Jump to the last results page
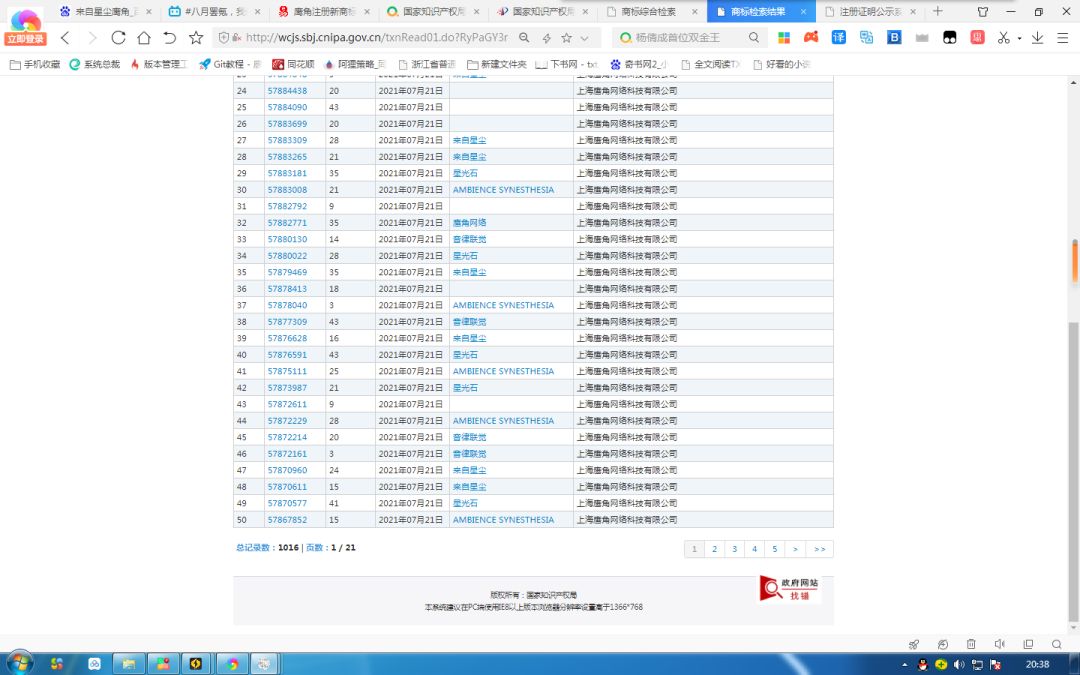Viewport: 1080px width, 675px height. click(820, 549)
